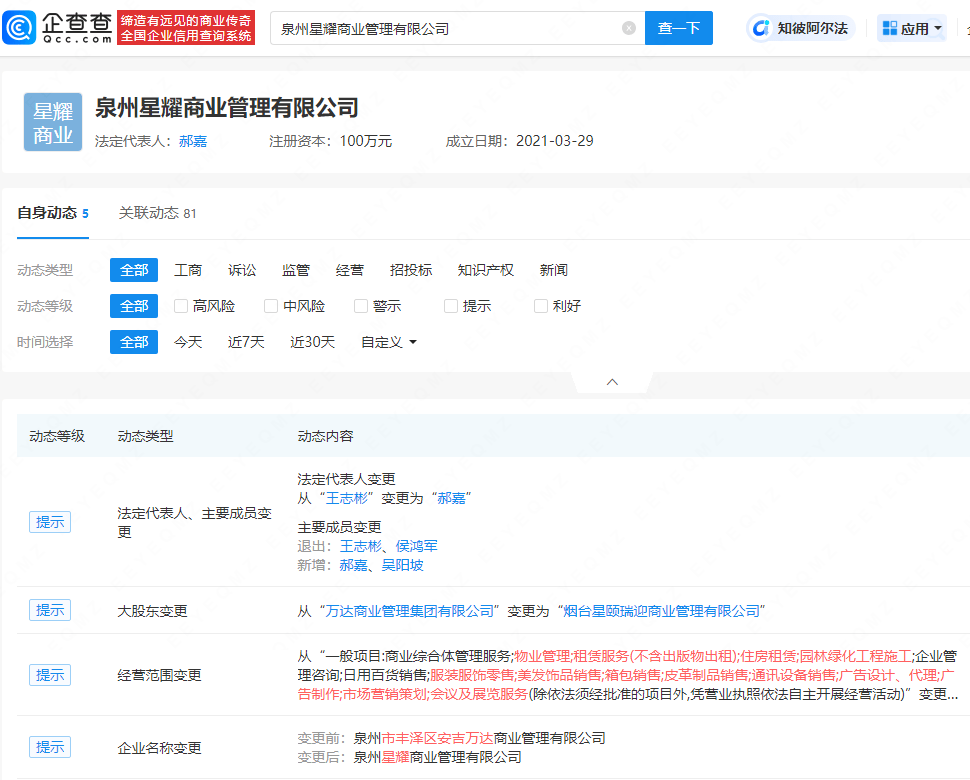Viewport: 970px width, 780px height.
Task: Filter time by 近7天
Action: click(246, 342)
